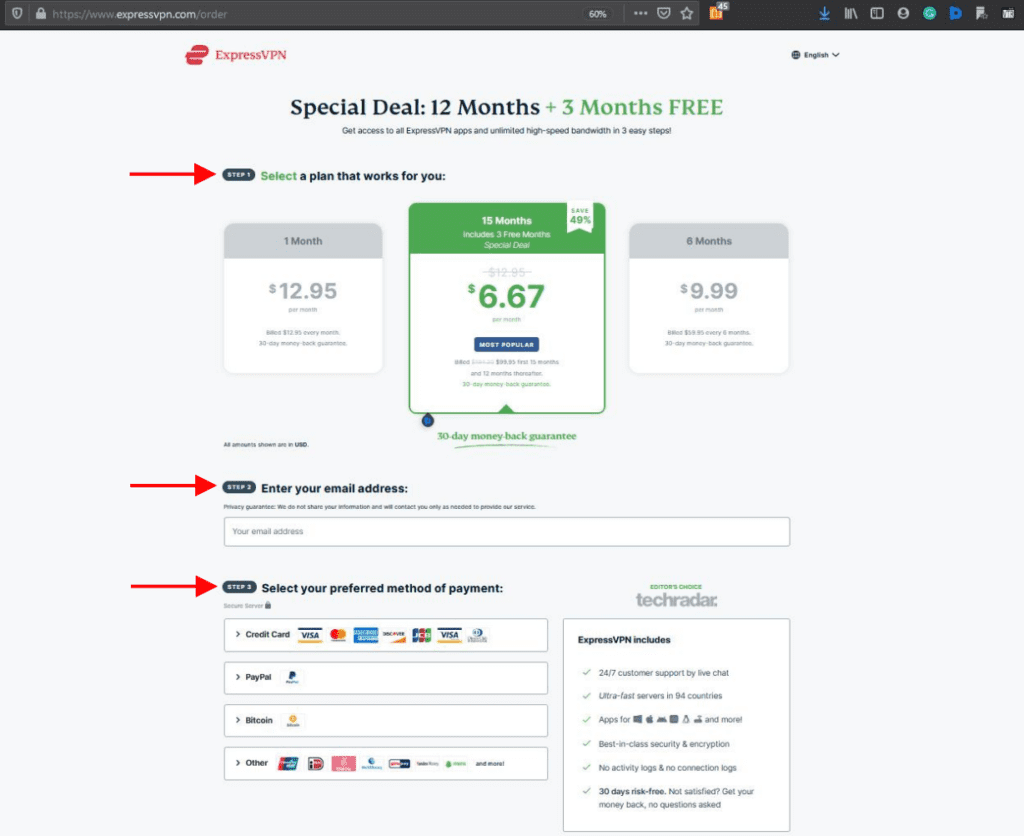Click the 30-day money-back guarantee text
The width and height of the screenshot is (1024, 836).
click(506, 436)
